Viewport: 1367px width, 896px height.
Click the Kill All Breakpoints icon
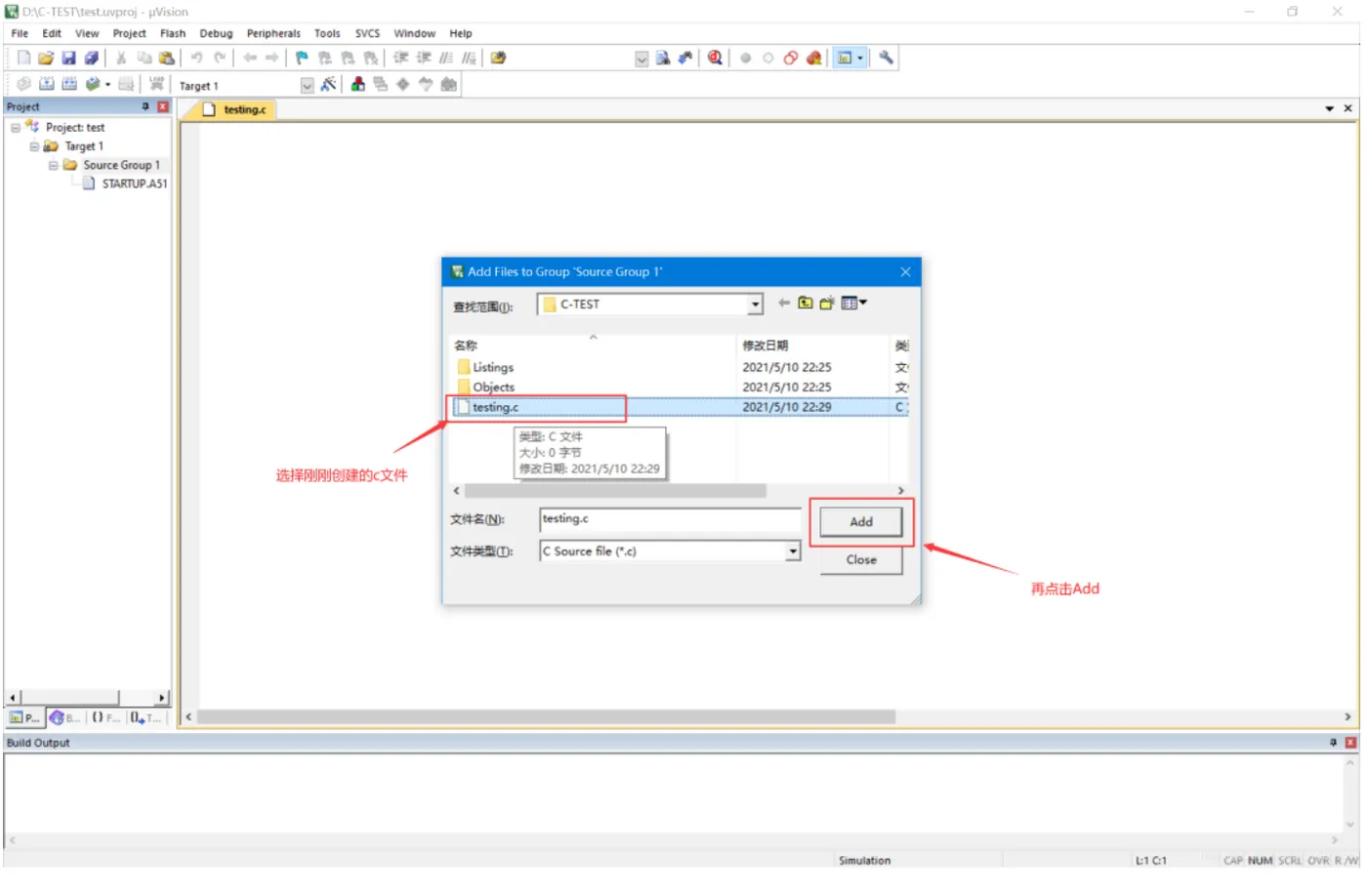813,59
